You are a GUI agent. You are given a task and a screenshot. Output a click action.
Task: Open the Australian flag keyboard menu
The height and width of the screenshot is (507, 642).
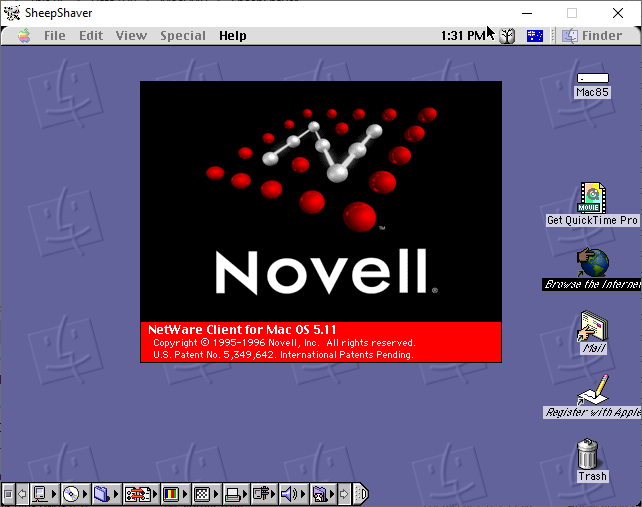point(535,36)
